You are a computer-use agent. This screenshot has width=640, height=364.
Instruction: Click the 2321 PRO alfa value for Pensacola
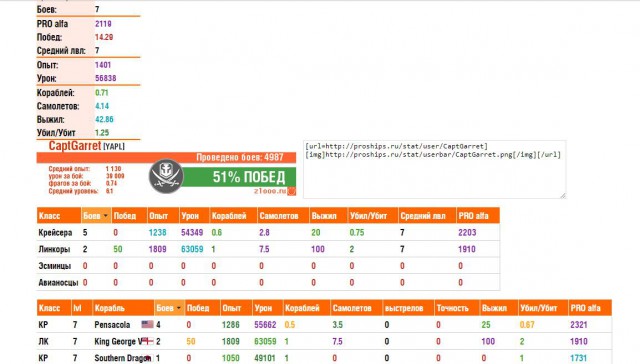(579, 325)
